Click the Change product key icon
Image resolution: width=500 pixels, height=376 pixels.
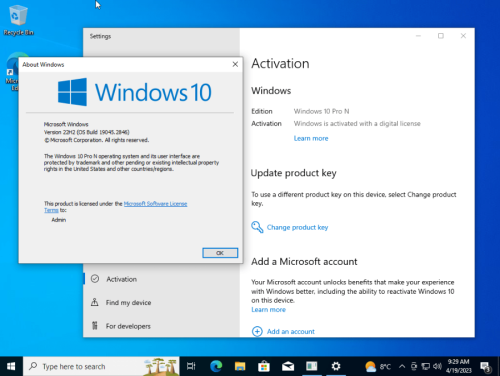coord(257,227)
